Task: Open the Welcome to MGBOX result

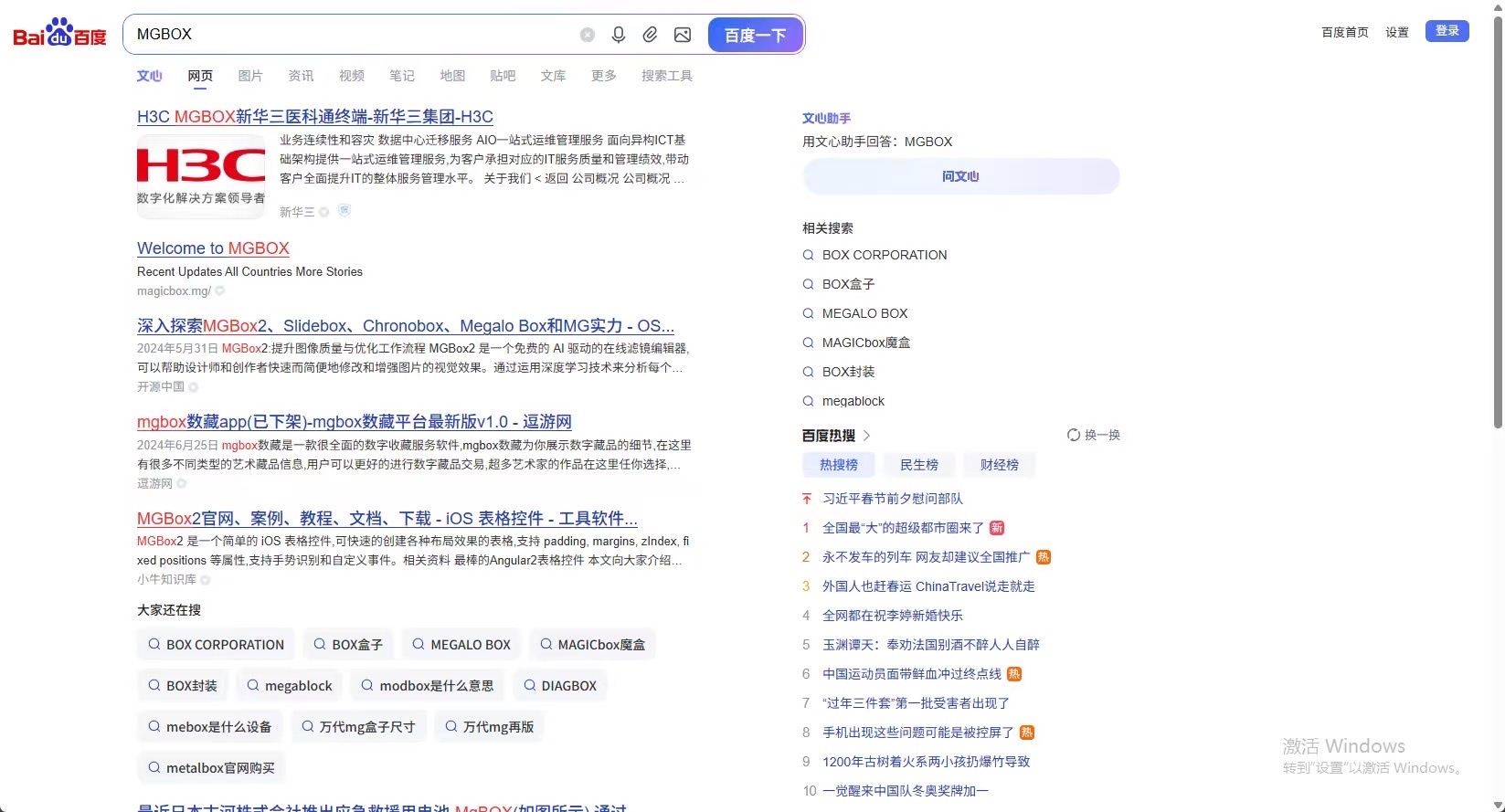Action: point(213,248)
